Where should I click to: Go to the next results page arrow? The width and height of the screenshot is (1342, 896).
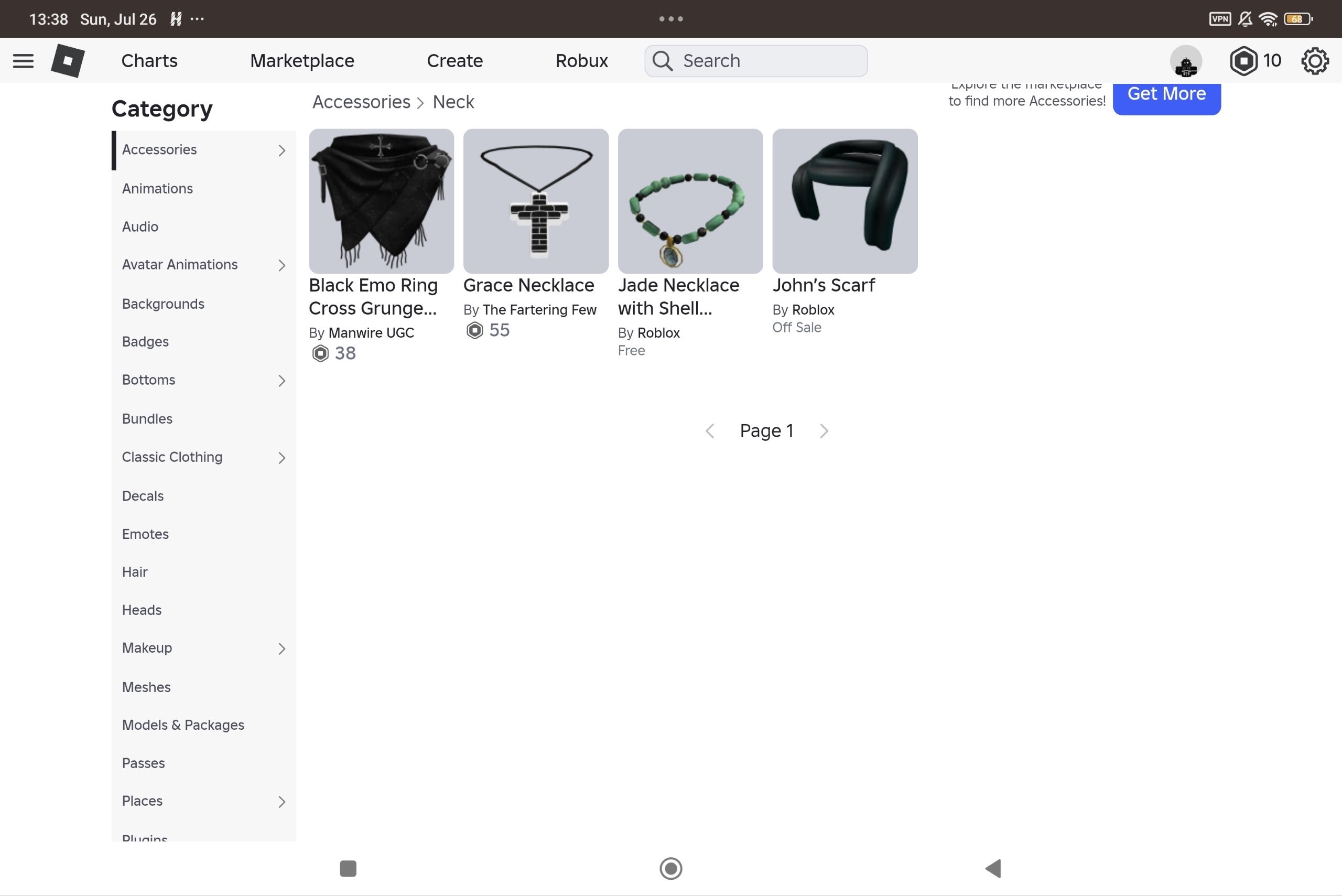824,431
